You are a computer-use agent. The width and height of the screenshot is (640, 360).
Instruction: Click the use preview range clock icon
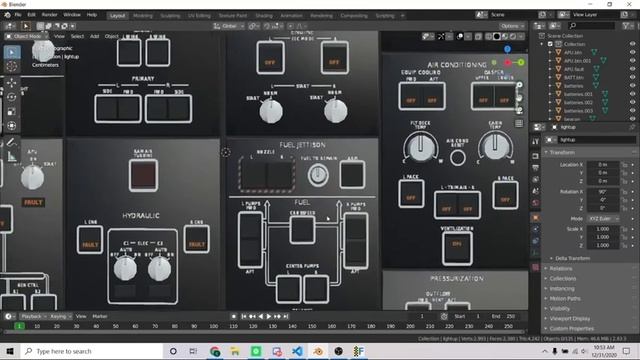click(444, 316)
